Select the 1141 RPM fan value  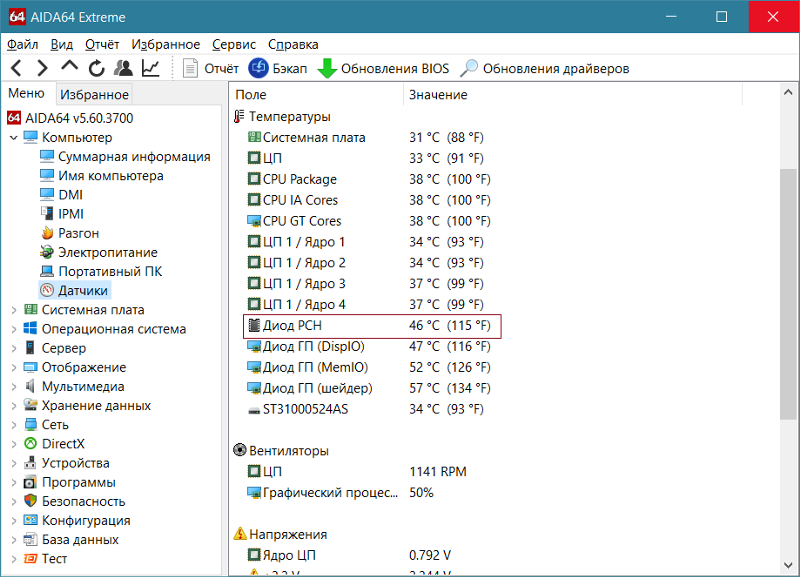point(438,472)
